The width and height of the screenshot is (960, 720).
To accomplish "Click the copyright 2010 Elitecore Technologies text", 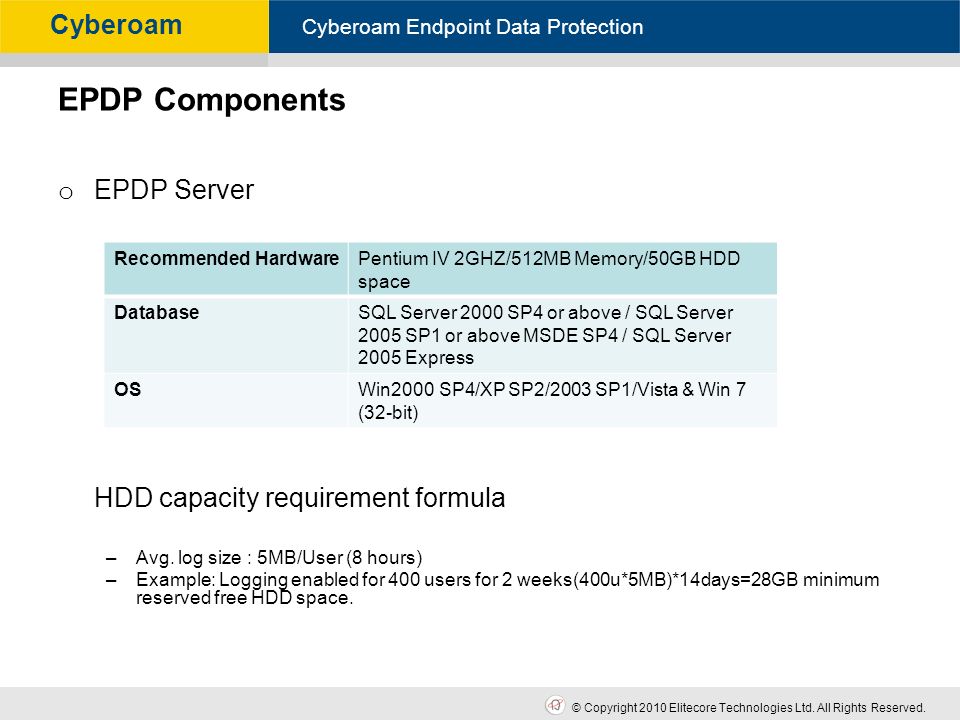I will pyautogui.click(x=748, y=708).
